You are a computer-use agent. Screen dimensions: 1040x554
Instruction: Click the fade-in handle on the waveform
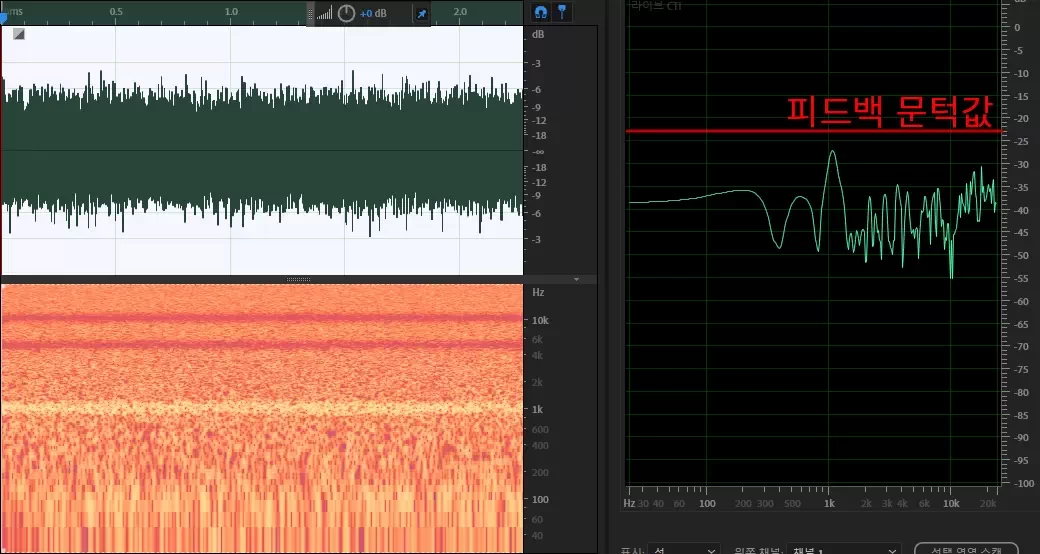coord(19,34)
